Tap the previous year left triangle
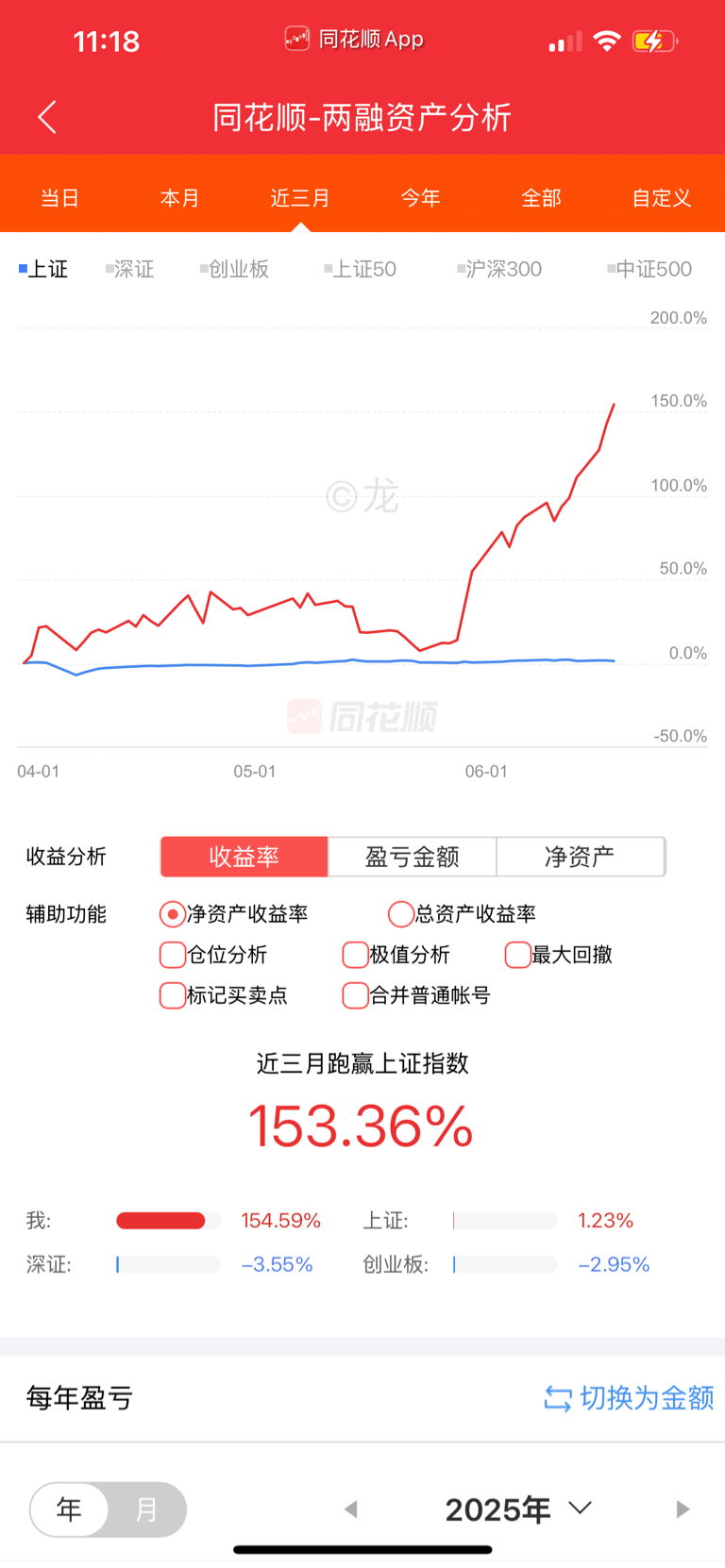725x1568 pixels. tap(351, 1509)
